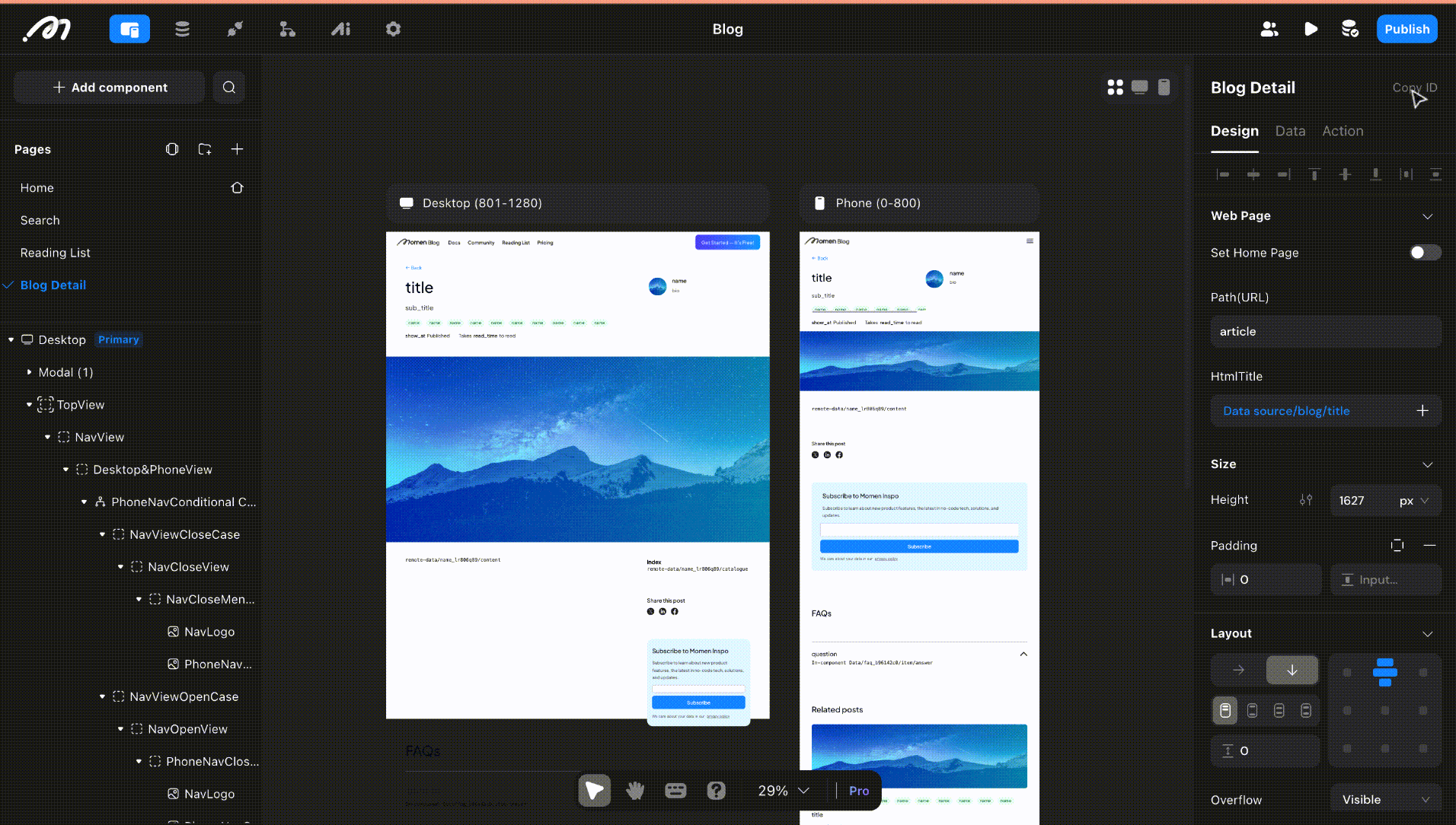Click the Path(URL) article input field

pos(1325,332)
